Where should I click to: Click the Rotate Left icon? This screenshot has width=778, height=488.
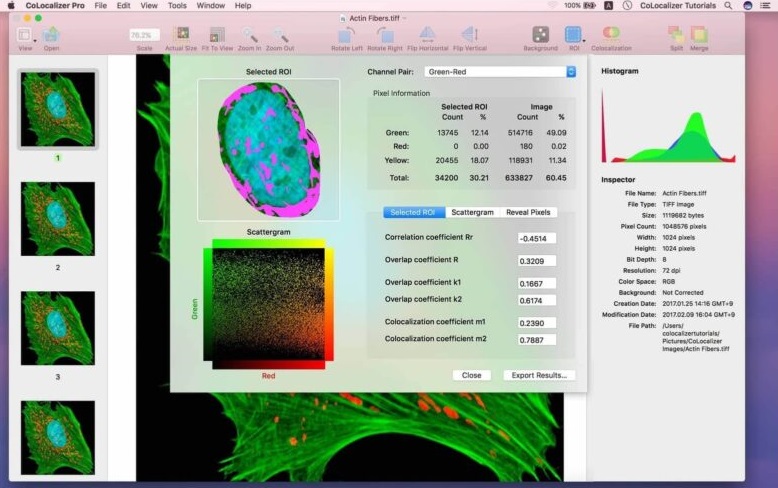tap(346, 35)
